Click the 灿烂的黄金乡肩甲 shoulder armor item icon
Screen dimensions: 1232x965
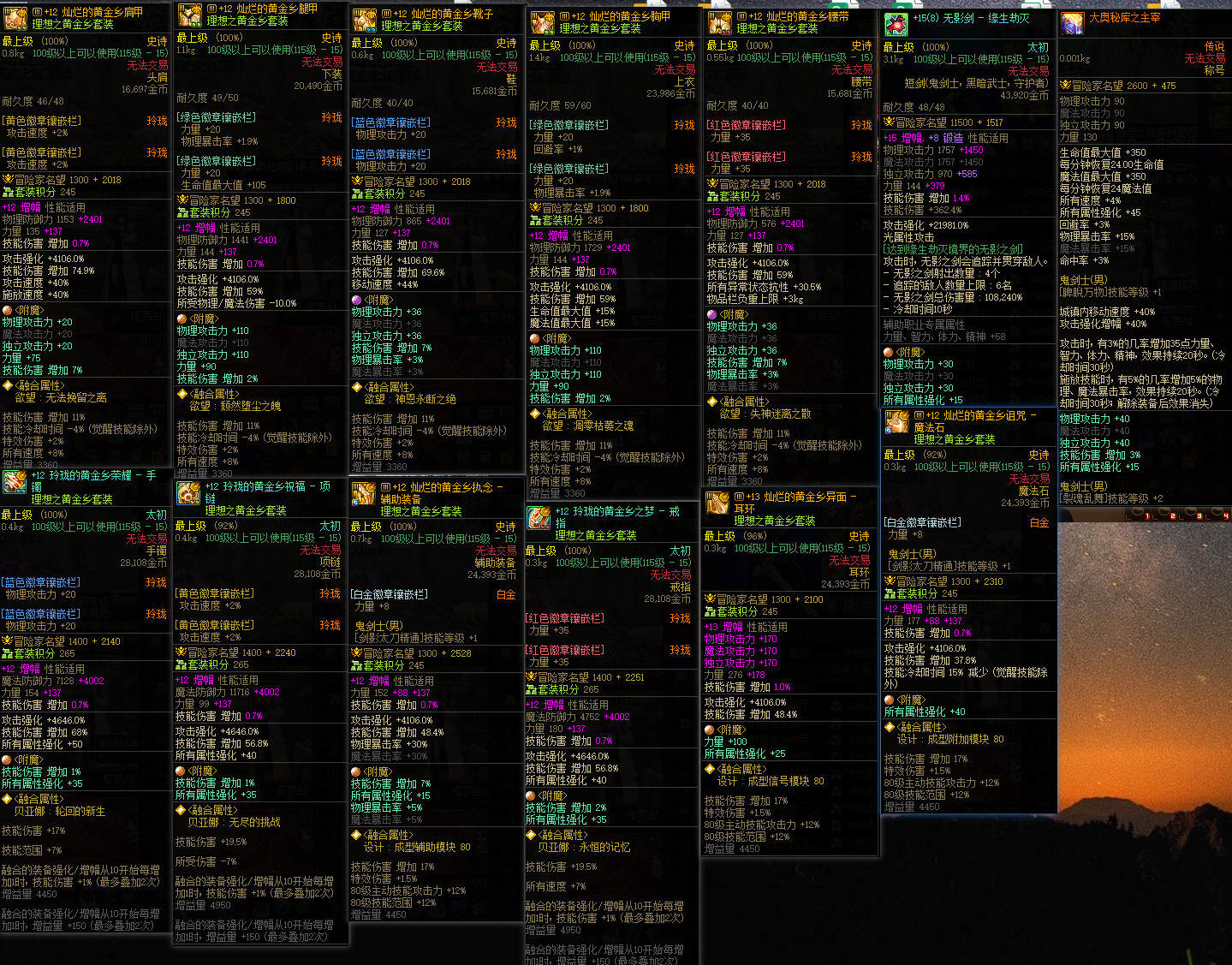click(14, 18)
